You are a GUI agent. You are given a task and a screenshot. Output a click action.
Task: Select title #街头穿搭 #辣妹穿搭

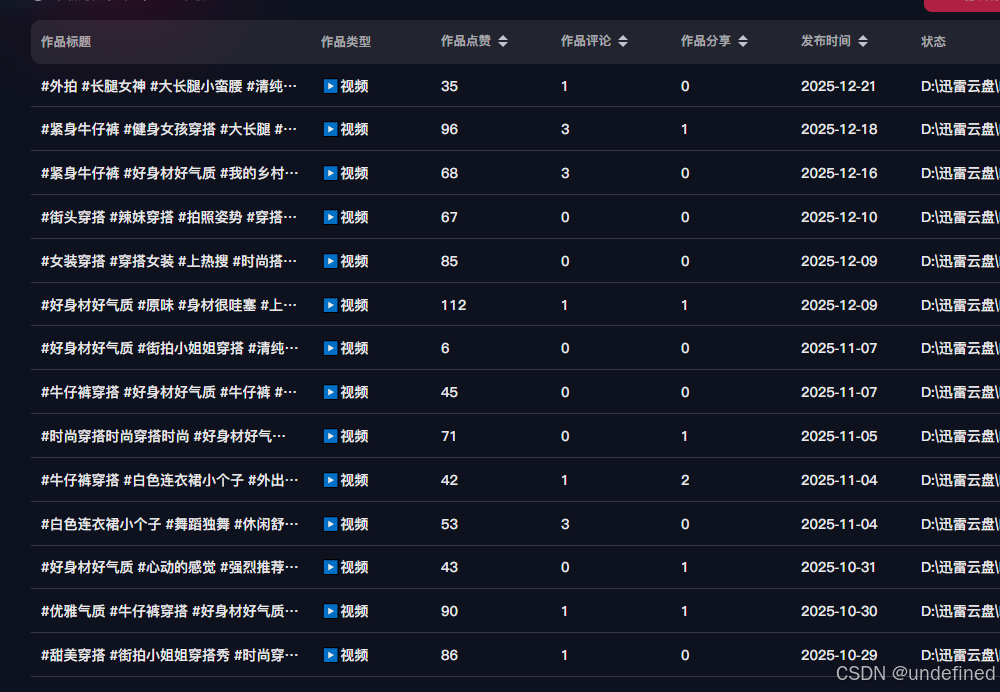(x=169, y=217)
